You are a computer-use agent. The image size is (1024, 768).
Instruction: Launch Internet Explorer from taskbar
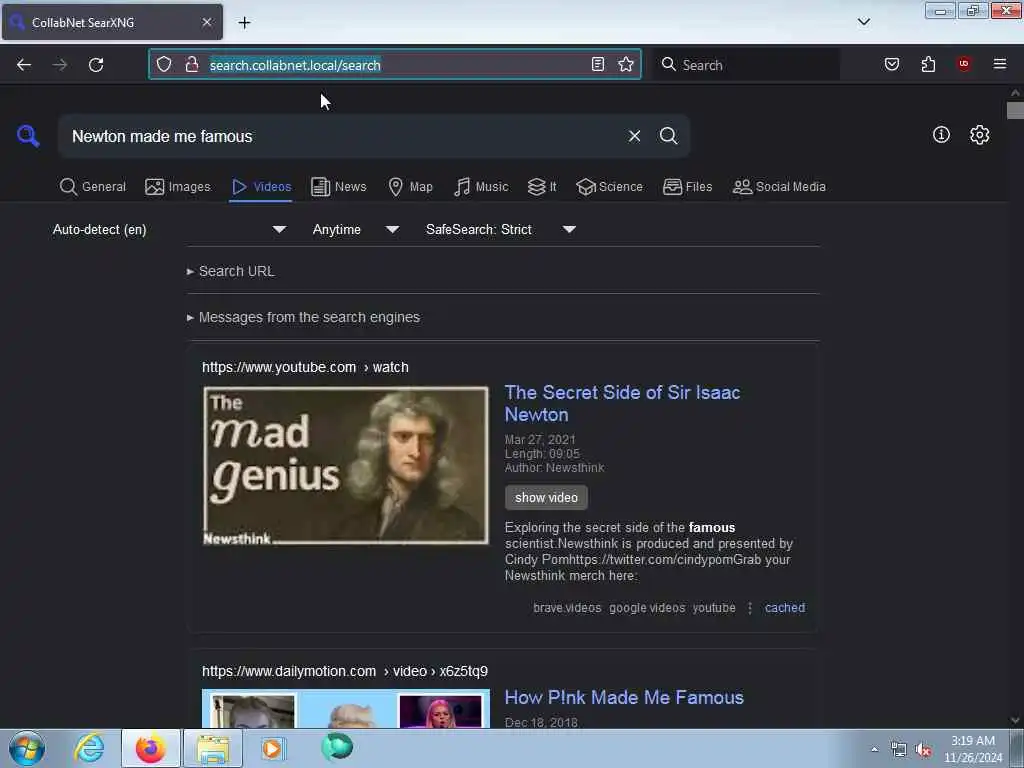point(89,748)
